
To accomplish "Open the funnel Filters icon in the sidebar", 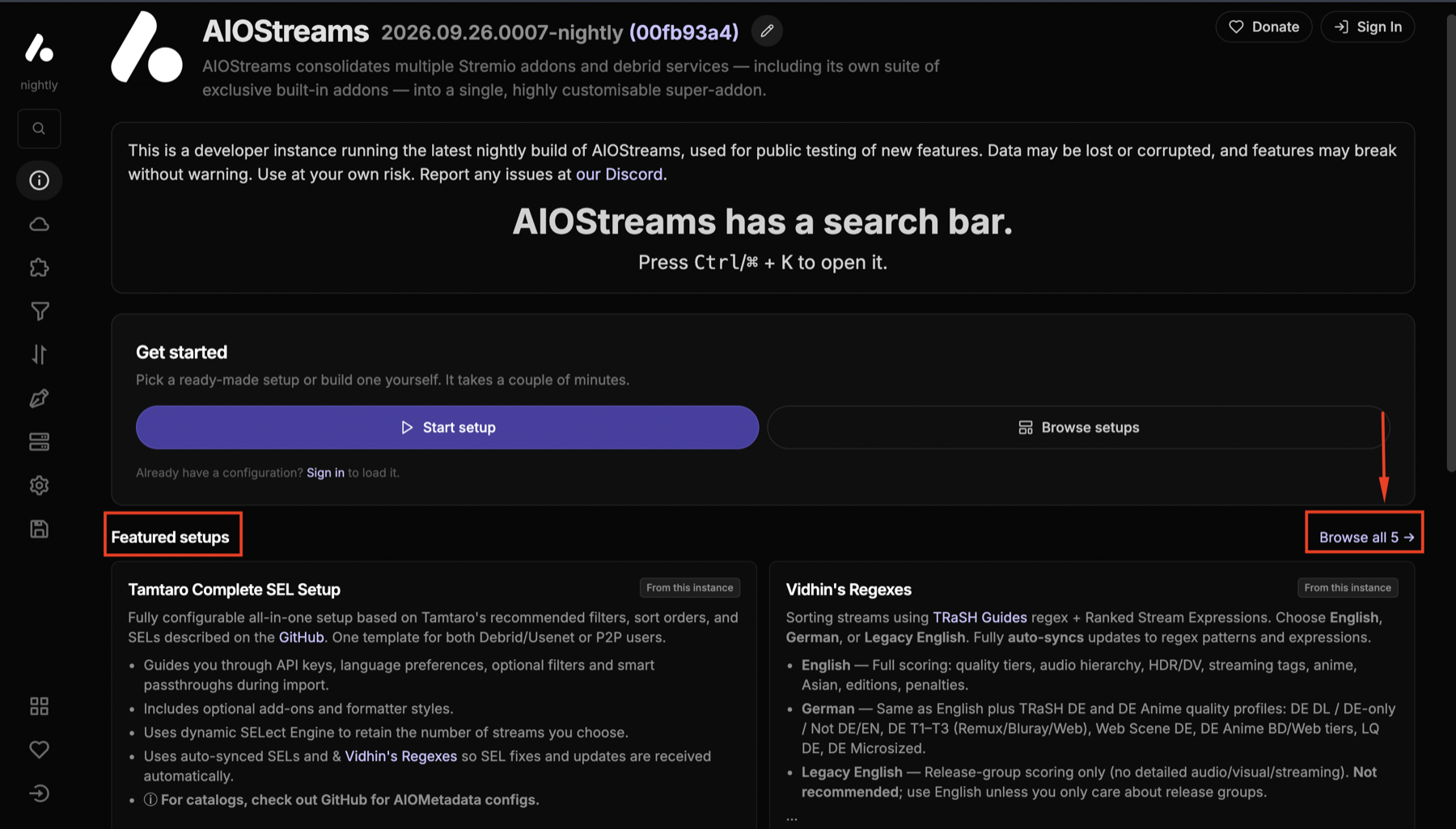I will (x=39, y=311).
